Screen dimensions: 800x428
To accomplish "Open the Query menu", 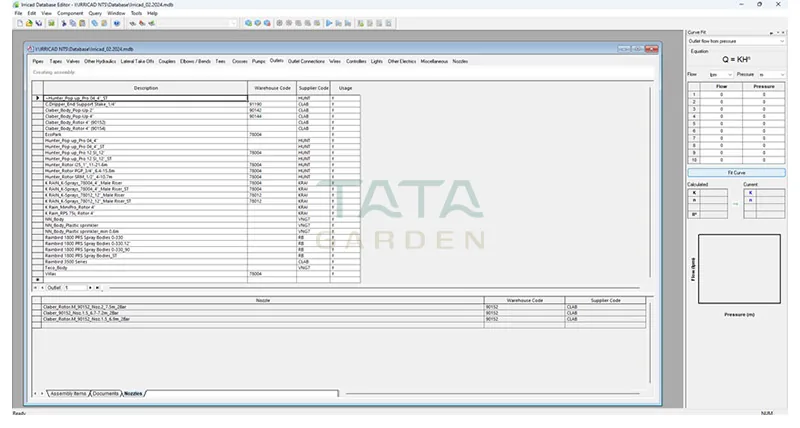I will (95, 13).
